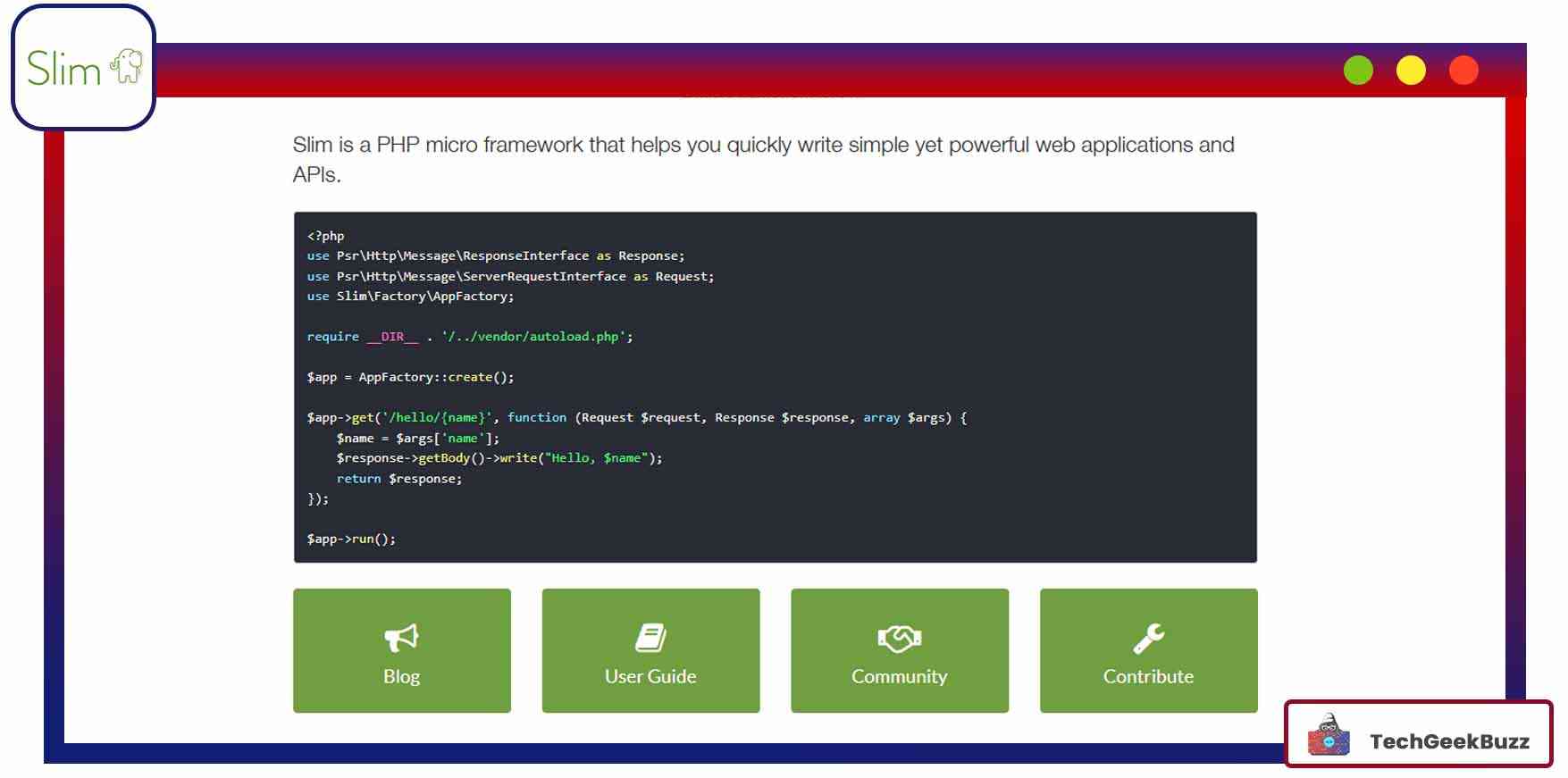Click the wrench icon above Contribute
Viewport: 1568px width, 778px height.
[1148, 638]
